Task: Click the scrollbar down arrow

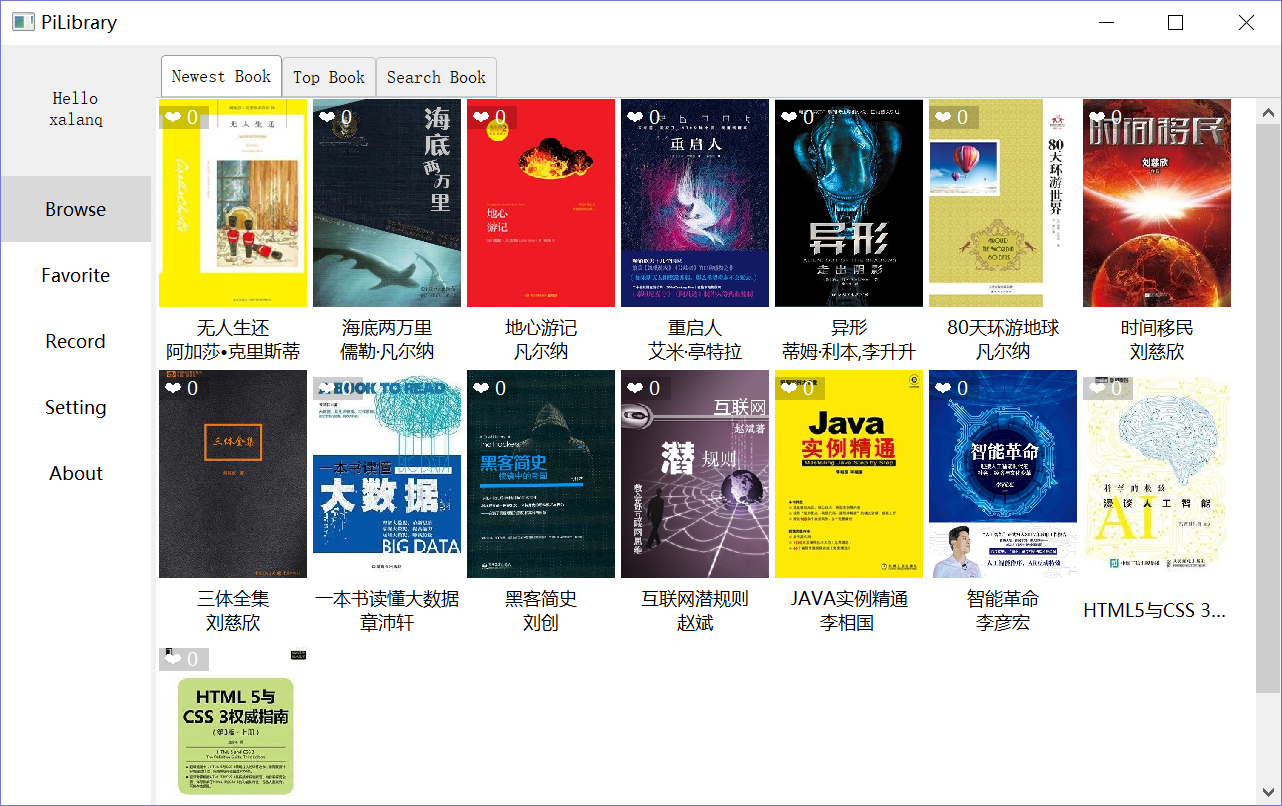Action: click(x=1268, y=792)
